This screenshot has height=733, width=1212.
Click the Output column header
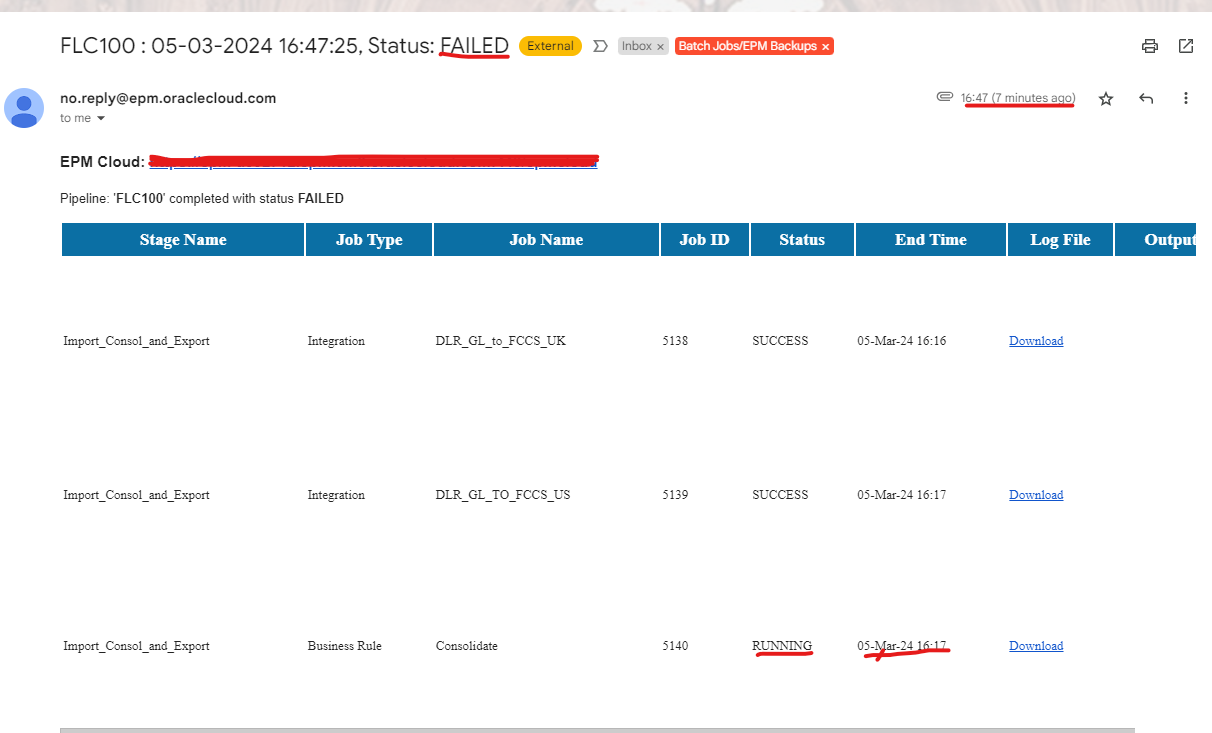1156,240
